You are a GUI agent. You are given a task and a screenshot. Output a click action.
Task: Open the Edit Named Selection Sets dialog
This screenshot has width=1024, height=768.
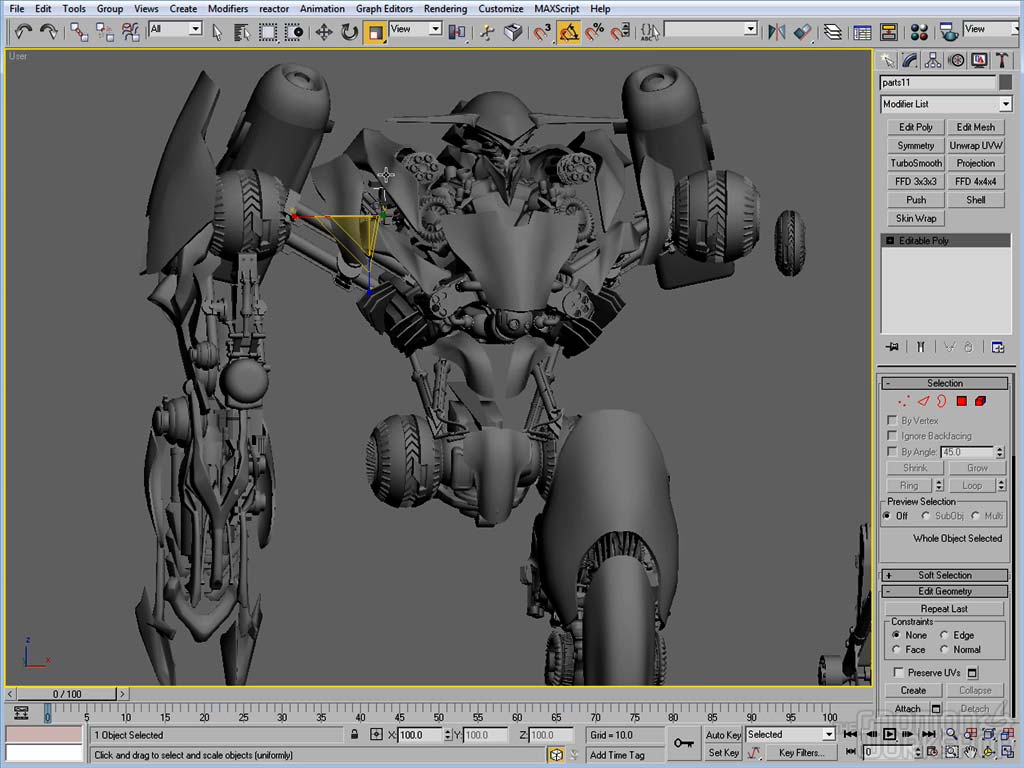(x=650, y=31)
